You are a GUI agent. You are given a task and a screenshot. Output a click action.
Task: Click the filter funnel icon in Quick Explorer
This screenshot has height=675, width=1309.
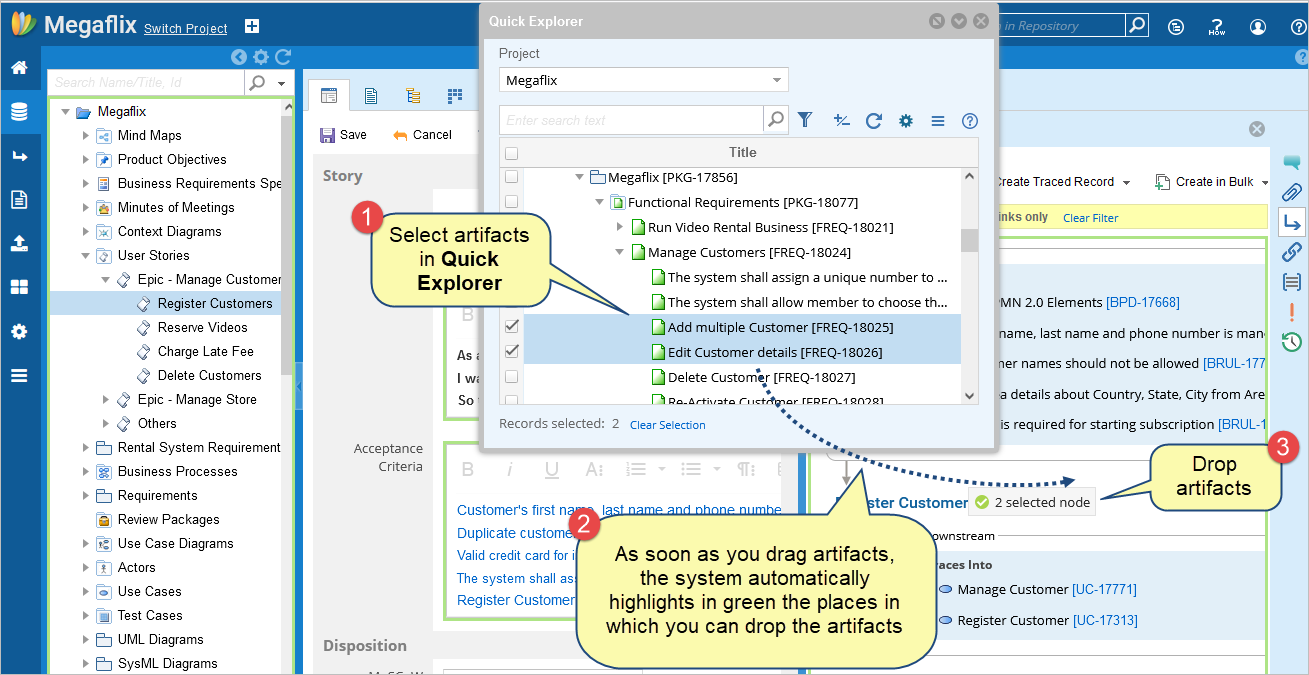click(x=805, y=120)
